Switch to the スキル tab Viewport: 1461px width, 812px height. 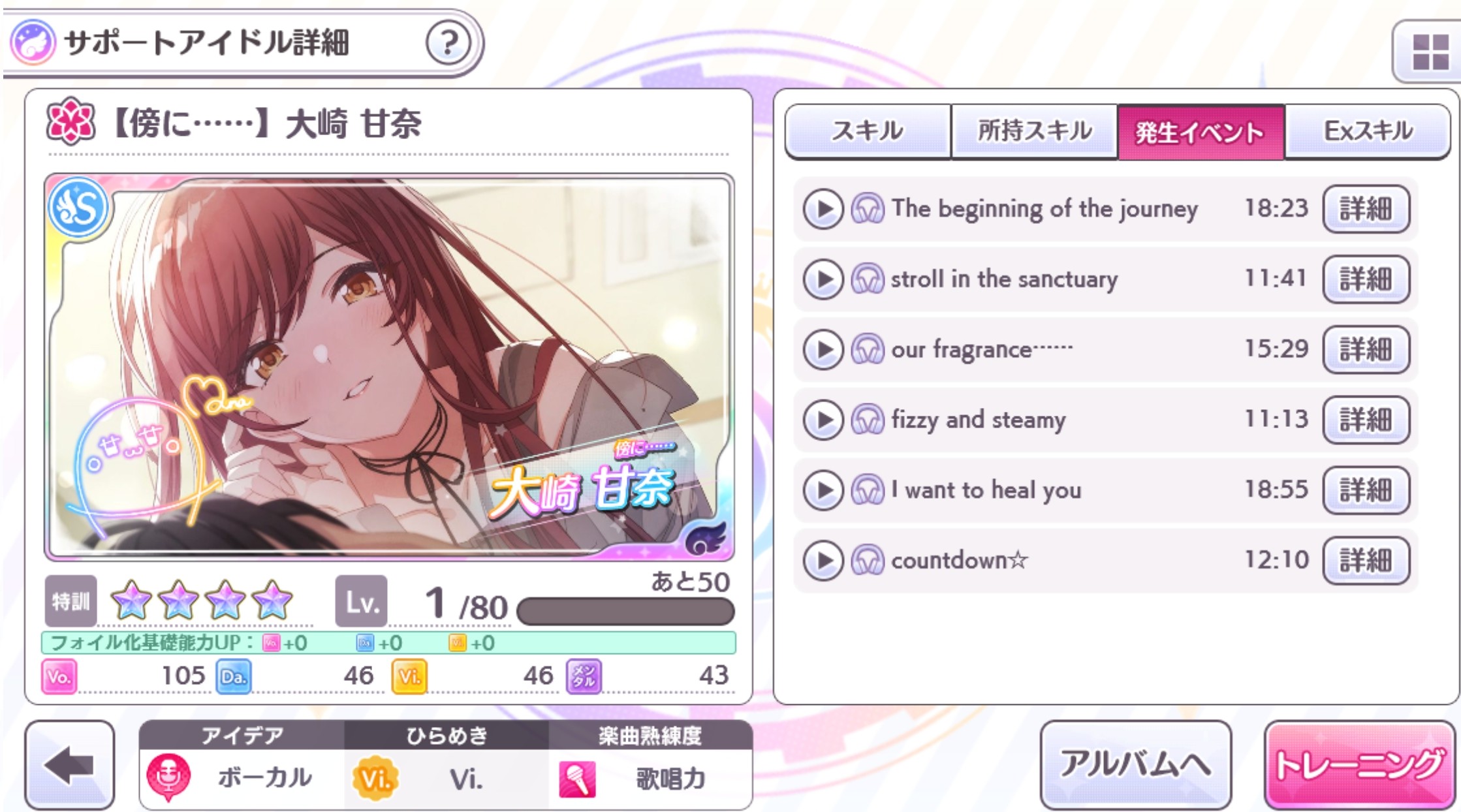(868, 131)
